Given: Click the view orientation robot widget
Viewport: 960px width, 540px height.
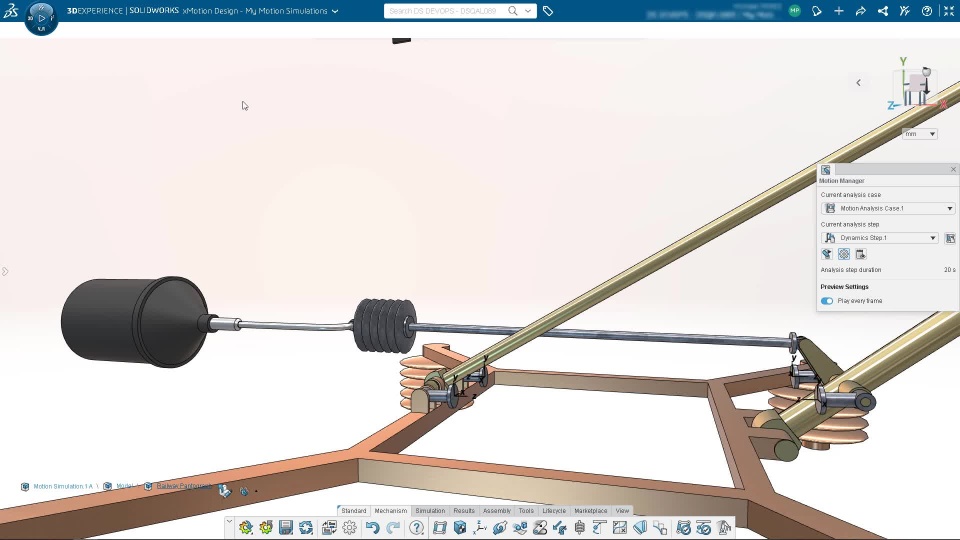Looking at the screenshot, I should [917, 88].
